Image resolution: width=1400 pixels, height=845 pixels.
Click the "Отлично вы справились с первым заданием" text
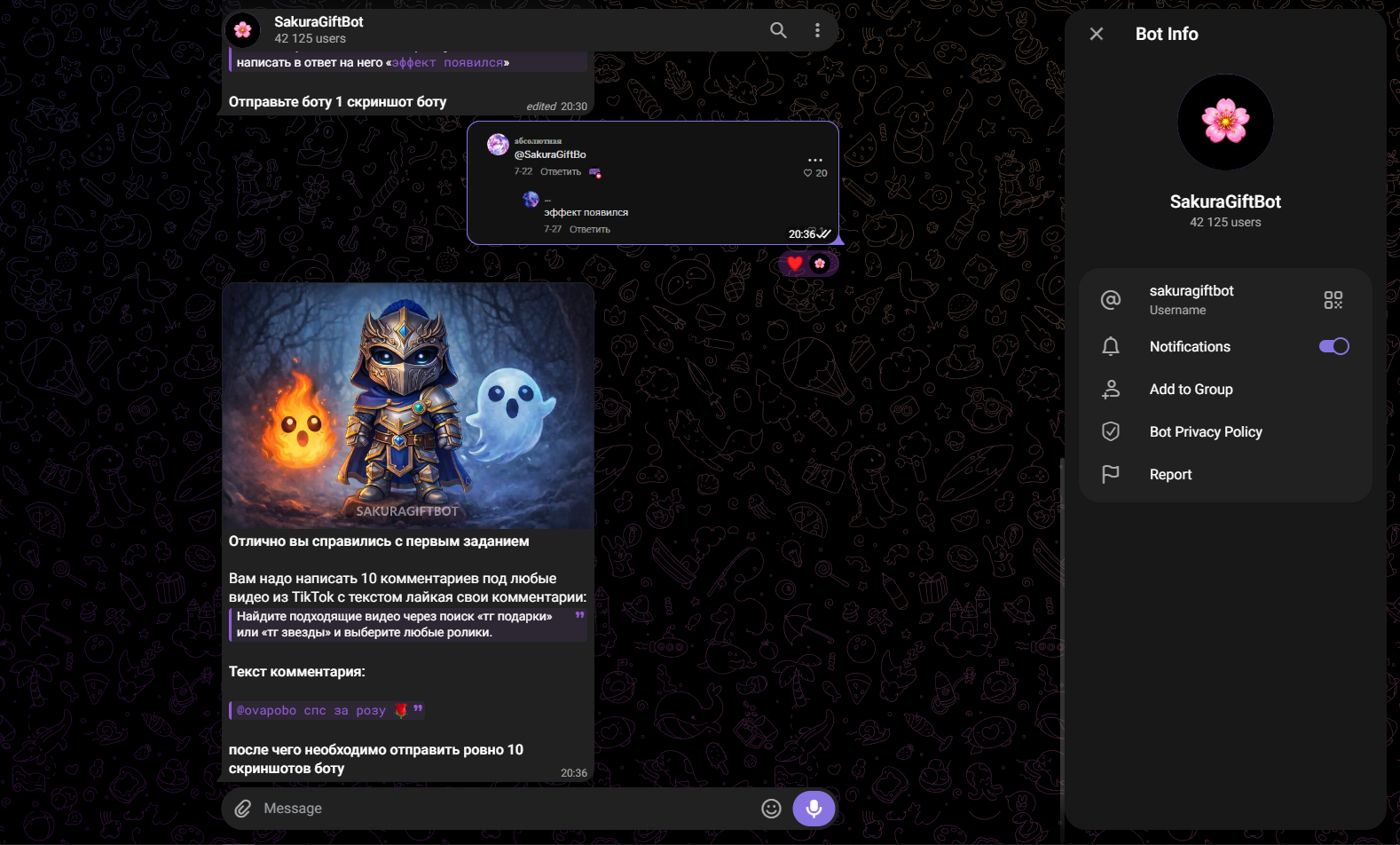tap(379, 541)
